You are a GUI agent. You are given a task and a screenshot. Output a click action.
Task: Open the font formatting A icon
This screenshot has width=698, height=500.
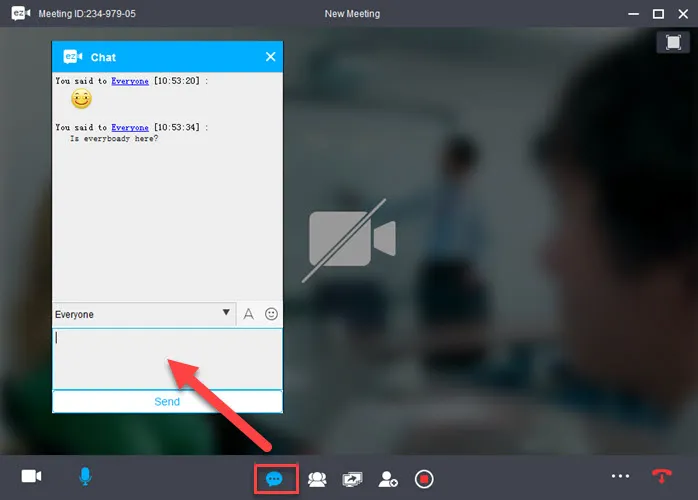(248, 314)
